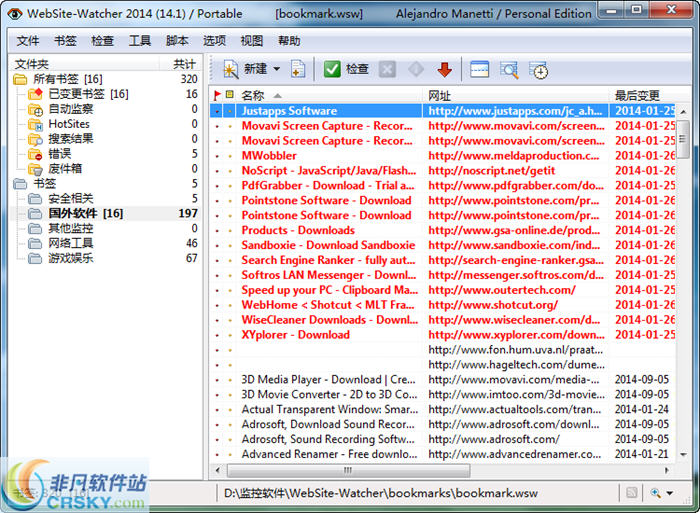
Task: Open the 检查 menu
Action: [102, 41]
